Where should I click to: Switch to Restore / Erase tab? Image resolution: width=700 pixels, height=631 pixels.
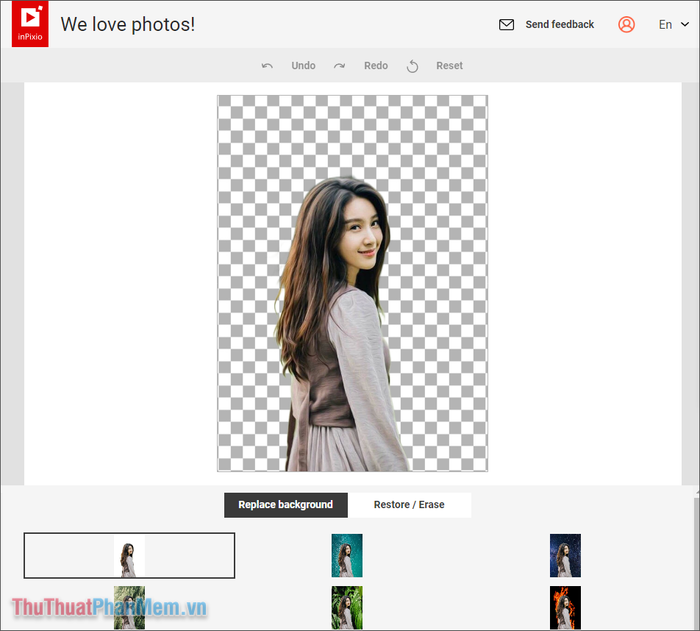(x=409, y=505)
